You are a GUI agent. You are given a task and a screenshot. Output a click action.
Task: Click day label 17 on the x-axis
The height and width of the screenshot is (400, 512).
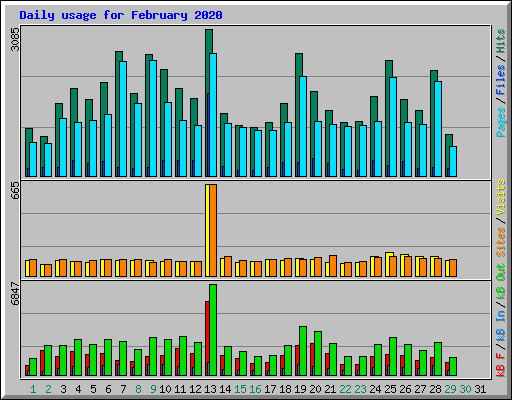pyautogui.click(x=270, y=389)
